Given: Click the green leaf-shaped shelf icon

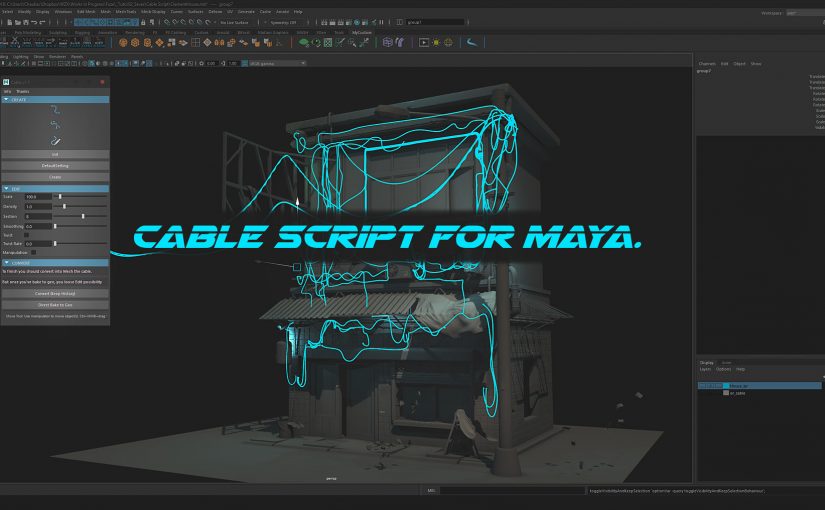Looking at the screenshot, I should [304, 43].
